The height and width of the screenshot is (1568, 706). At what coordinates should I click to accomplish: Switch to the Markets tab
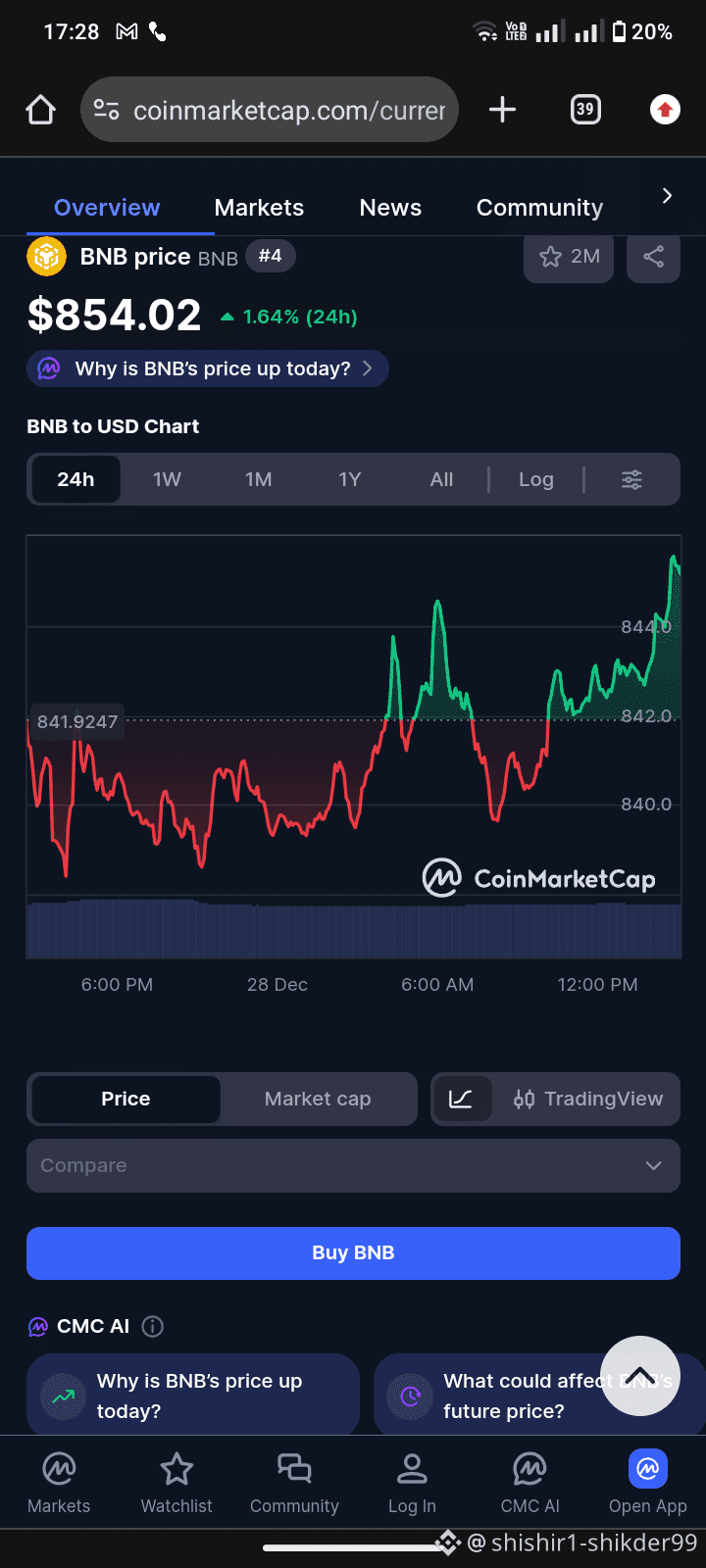coord(259,208)
